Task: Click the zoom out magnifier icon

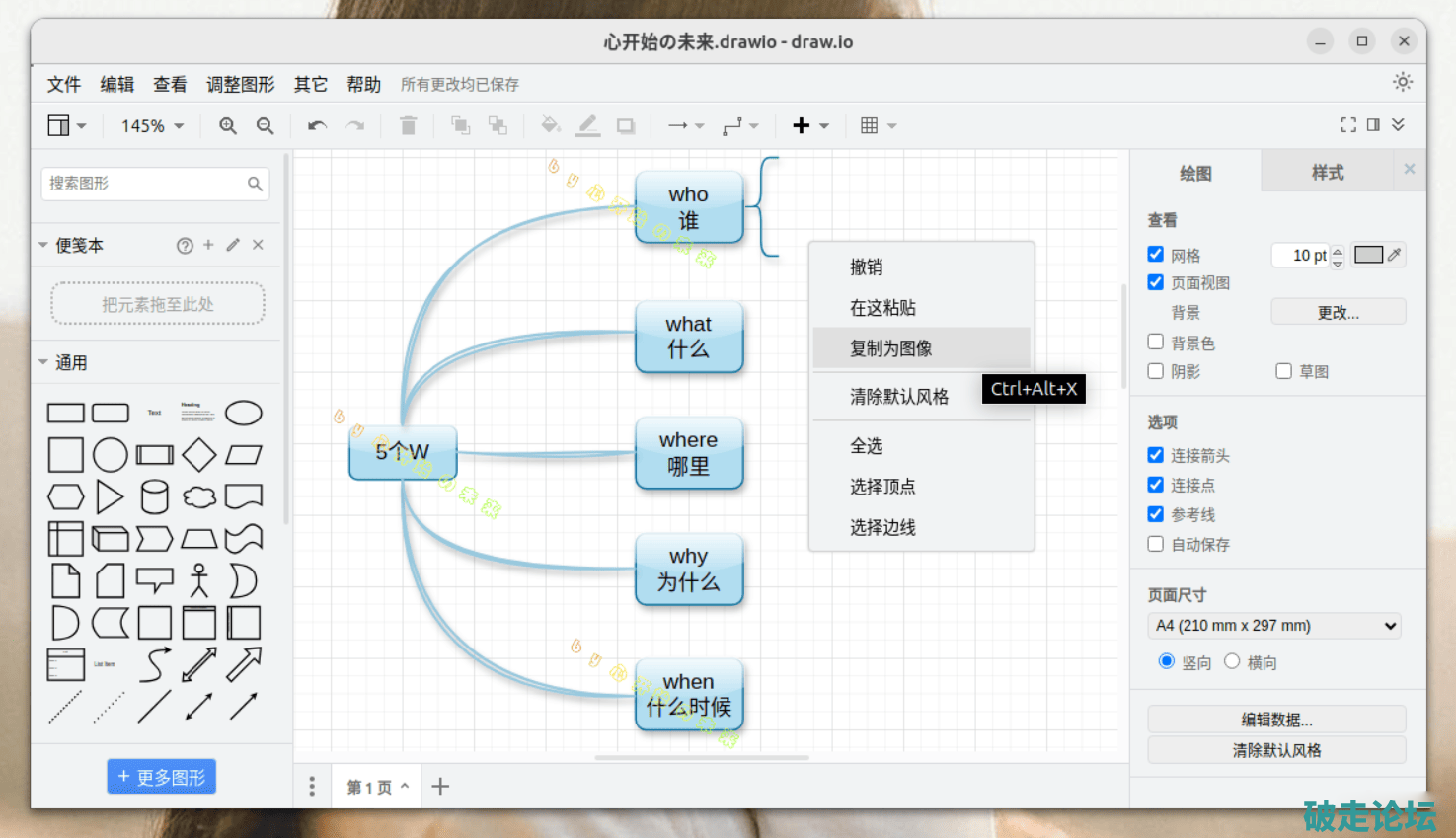Action: [x=265, y=126]
